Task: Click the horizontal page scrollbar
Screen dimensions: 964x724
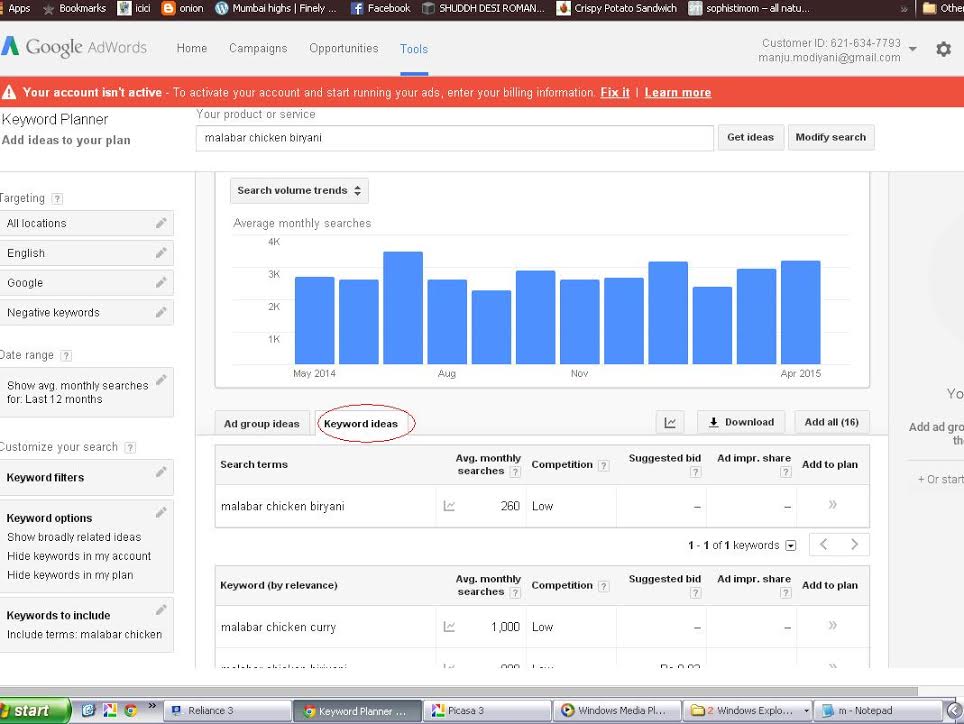Action: [459, 691]
